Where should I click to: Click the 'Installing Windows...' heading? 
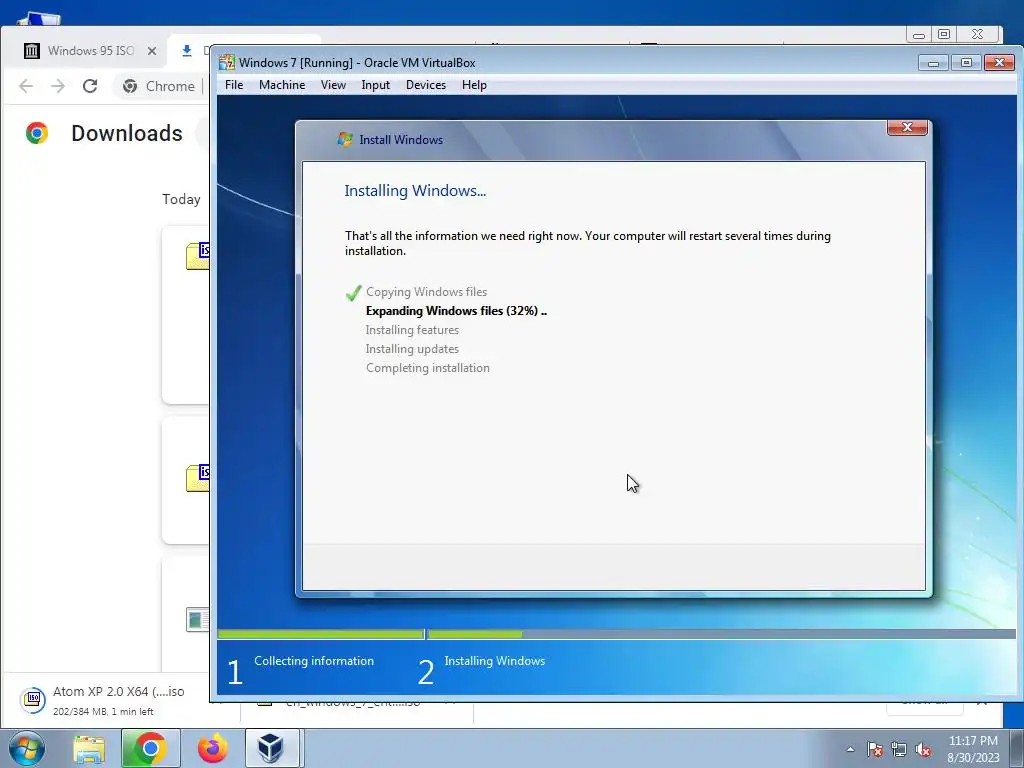tap(415, 191)
